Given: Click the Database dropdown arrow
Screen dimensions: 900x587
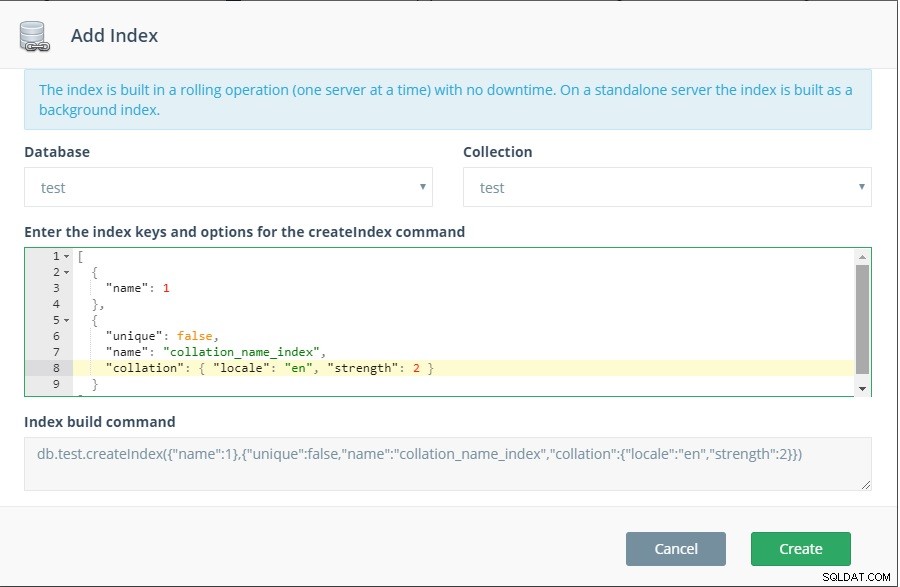Looking at the screenshot, I should click(422, 186).
